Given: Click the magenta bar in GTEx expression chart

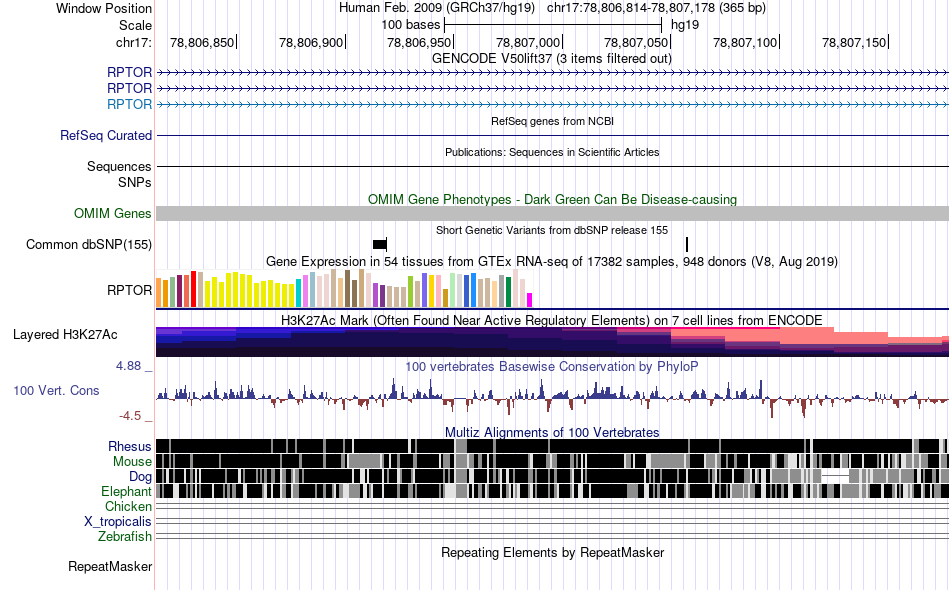Looking at the screenshot, I should 530,300.
